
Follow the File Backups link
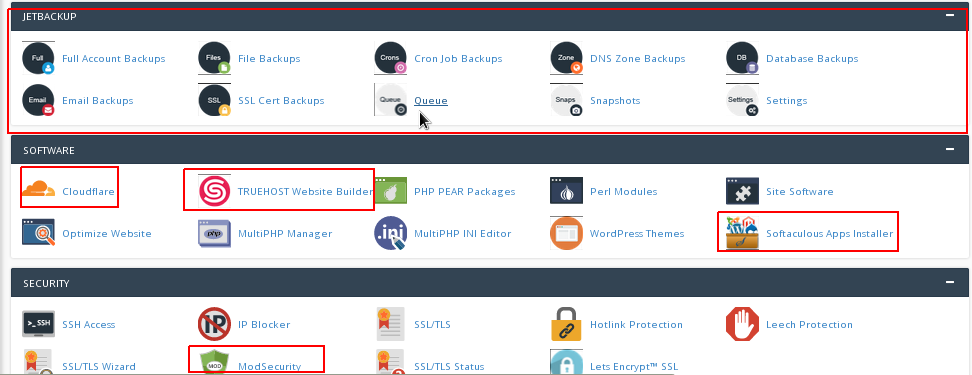[x=269, y=58]
